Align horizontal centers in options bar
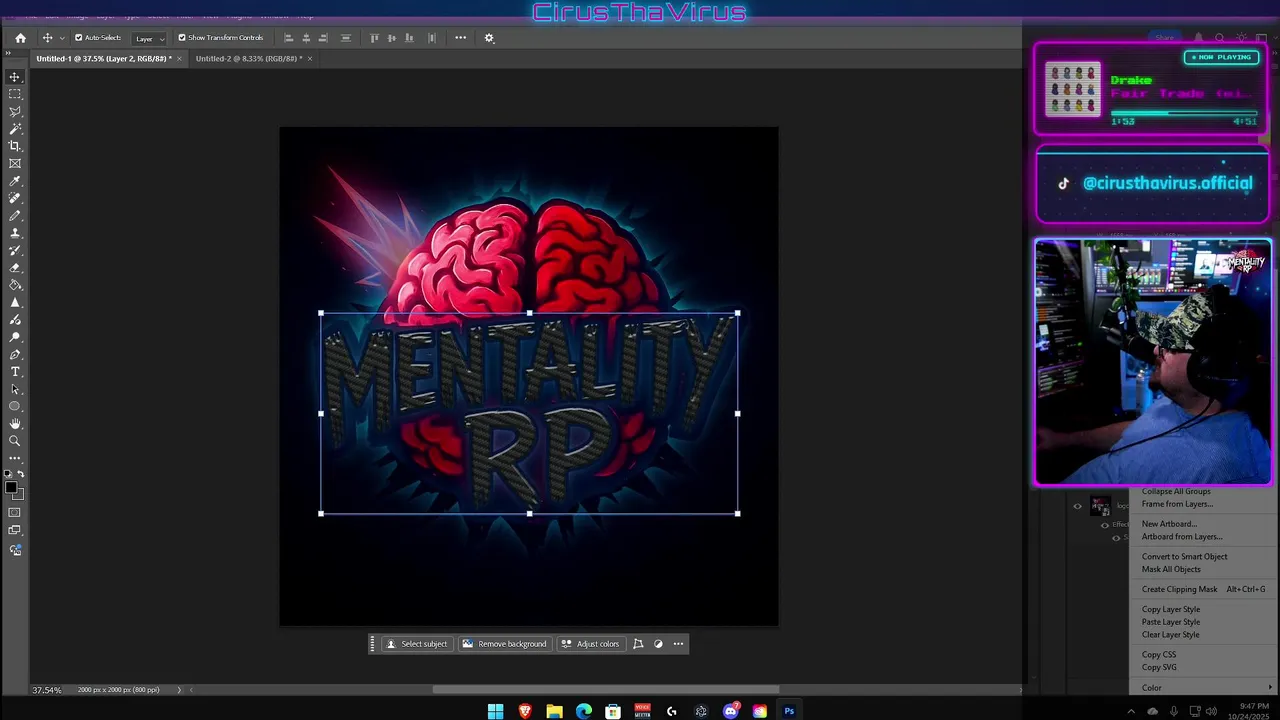The height and width of the screenshot is (720, 1280). pyautogui.click(x=306, y=38)
